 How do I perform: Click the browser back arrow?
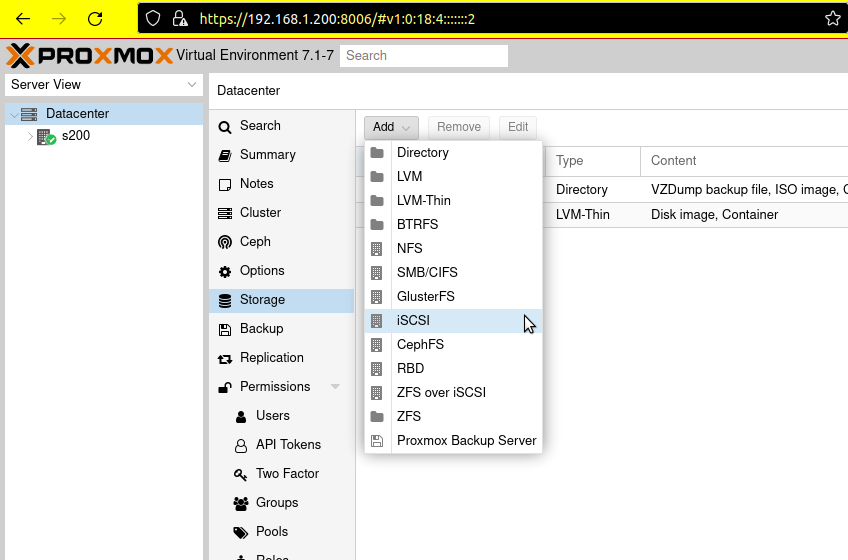click(23, 19)
